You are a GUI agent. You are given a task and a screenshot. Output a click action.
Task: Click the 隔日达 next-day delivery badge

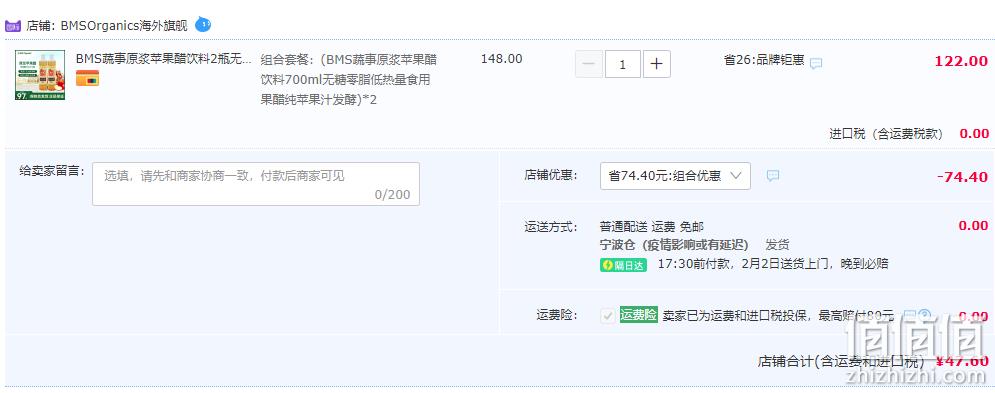pos(623,265)
